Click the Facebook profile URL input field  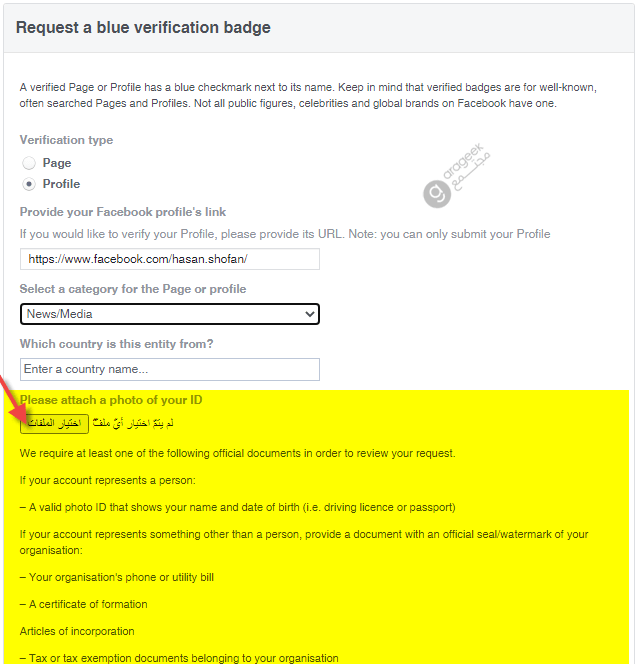[x=170, y=259]
